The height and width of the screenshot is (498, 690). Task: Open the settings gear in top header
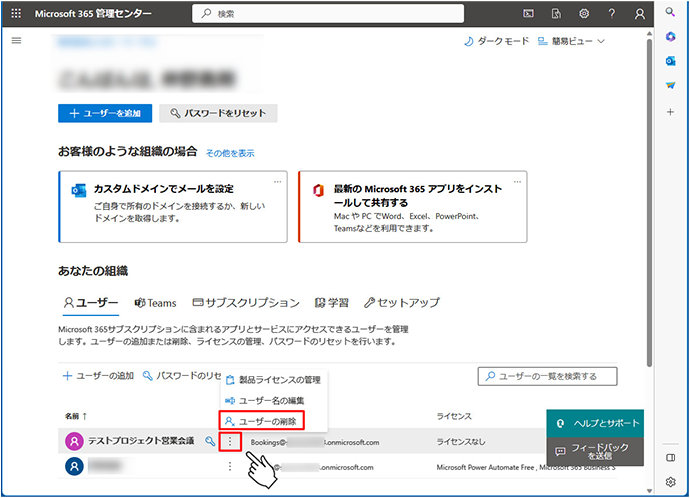(584, 14)
